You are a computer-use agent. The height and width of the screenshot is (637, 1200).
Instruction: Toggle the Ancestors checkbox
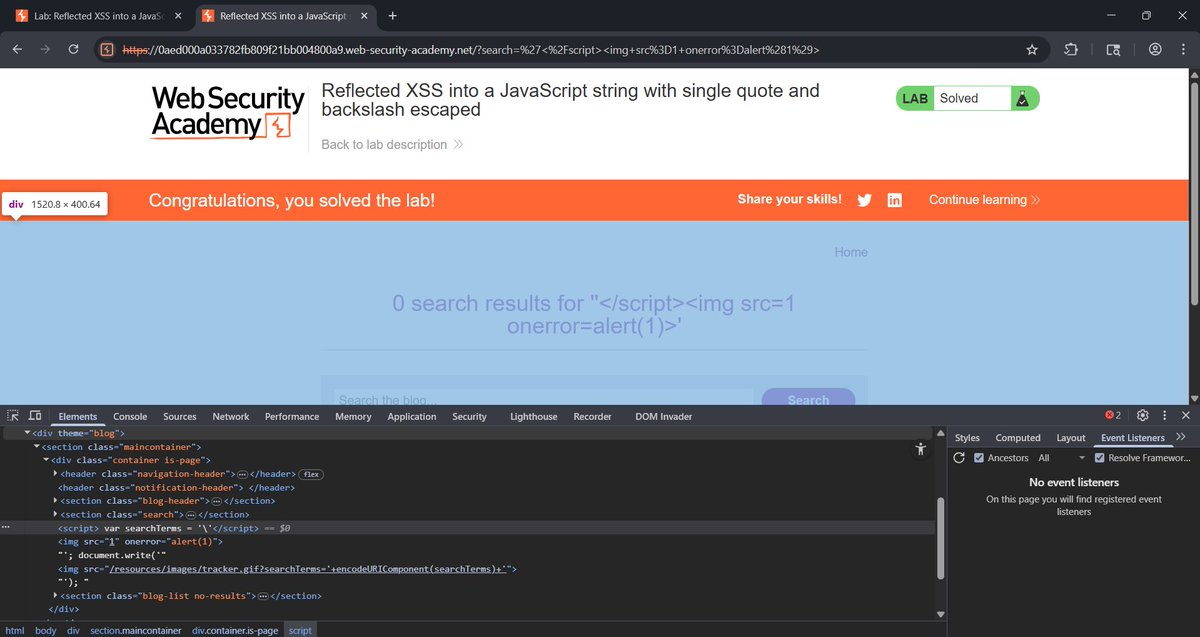pyautogui.click(x=979, y=458)
